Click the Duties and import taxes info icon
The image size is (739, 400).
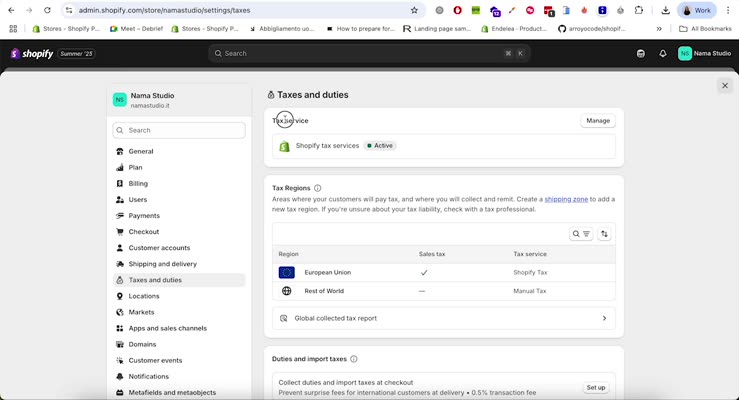pos(354,359)
